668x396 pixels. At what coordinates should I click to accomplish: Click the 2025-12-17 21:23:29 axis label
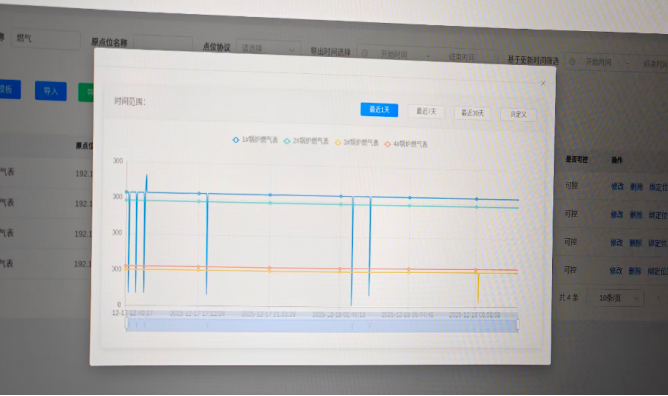(x=268, y=314)
